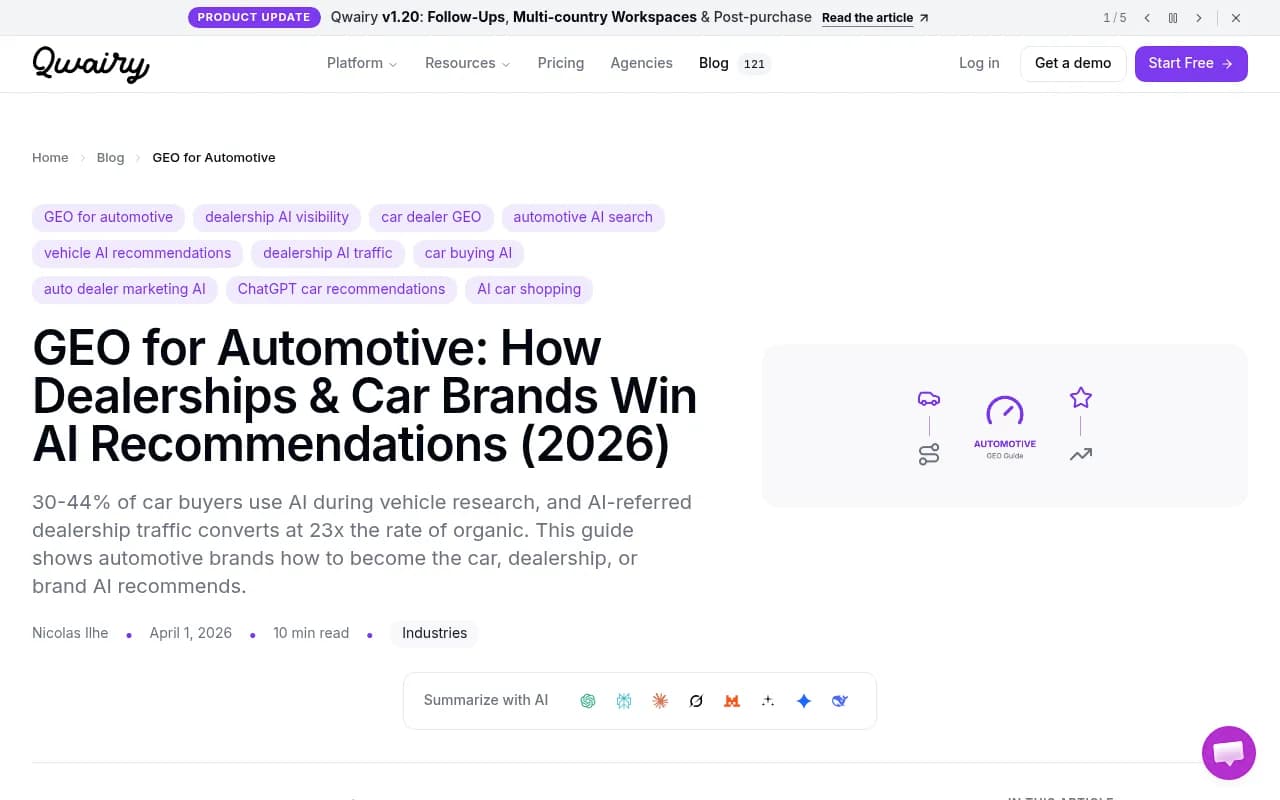Select the auto dealer marketing AI tag
The width and height of the screenshot is (1280, 800).
click(125, 289)
